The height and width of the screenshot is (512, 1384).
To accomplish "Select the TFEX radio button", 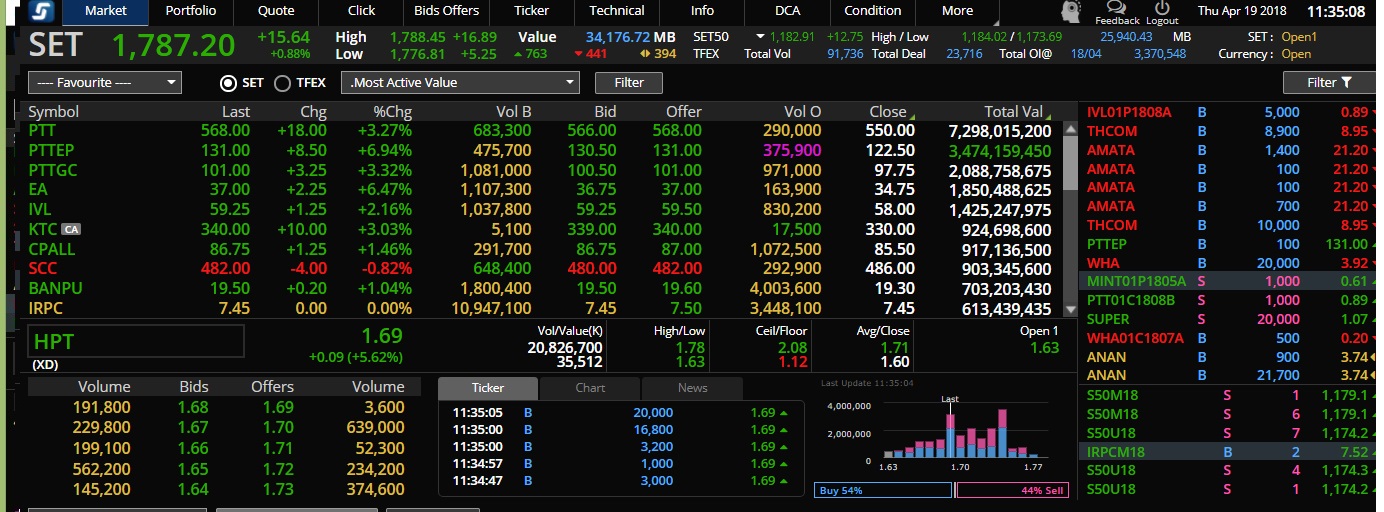I will [x=282, y=83].
